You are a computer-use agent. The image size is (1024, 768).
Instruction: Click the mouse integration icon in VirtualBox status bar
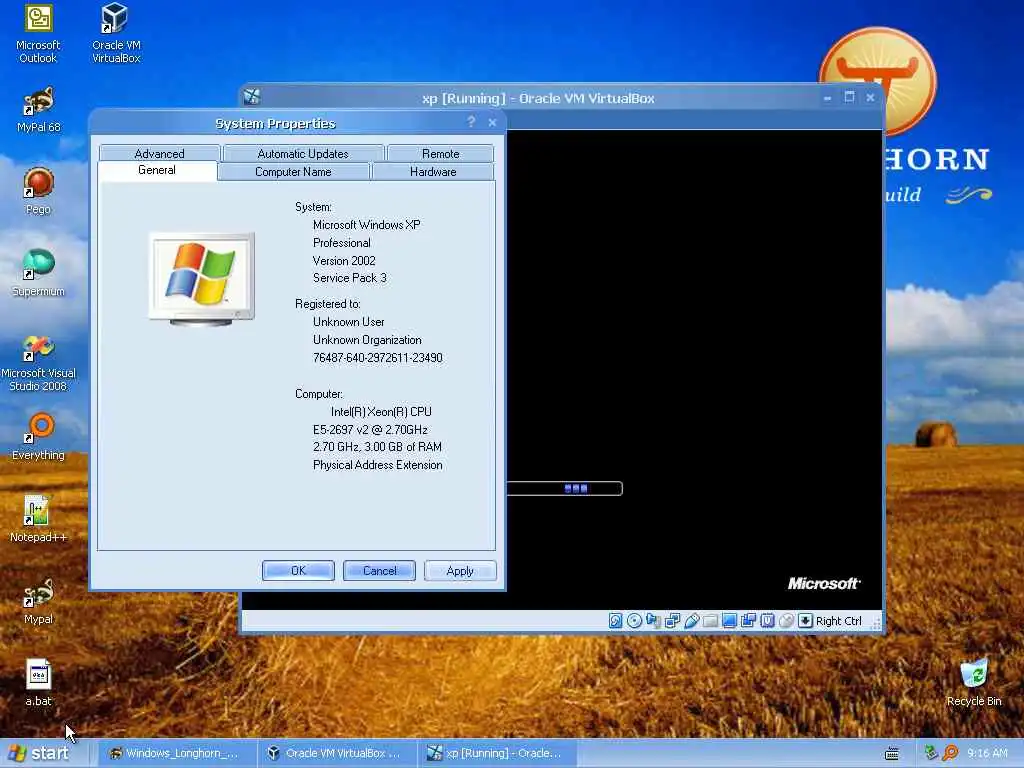point(786,620)
